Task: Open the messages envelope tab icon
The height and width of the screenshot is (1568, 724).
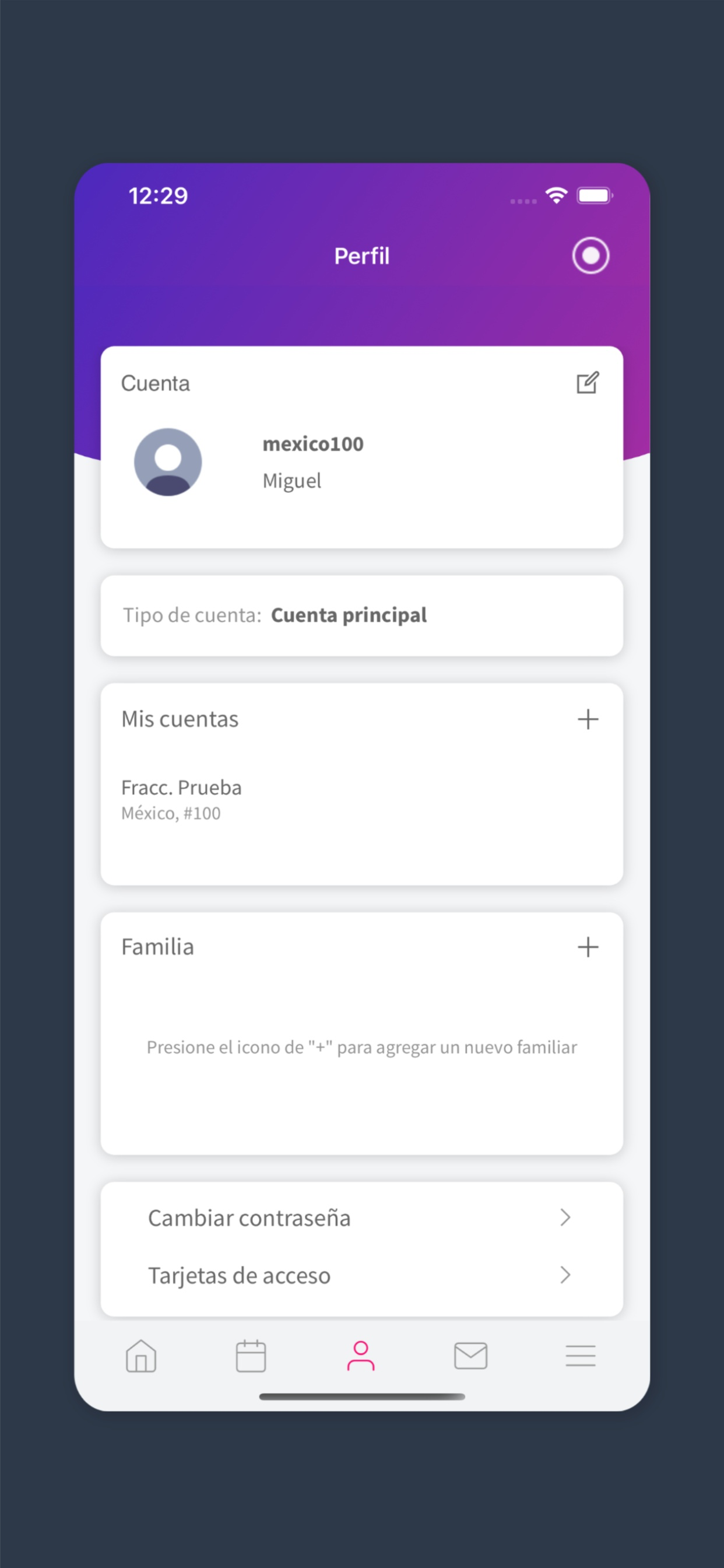Action: click(471, 1356)
